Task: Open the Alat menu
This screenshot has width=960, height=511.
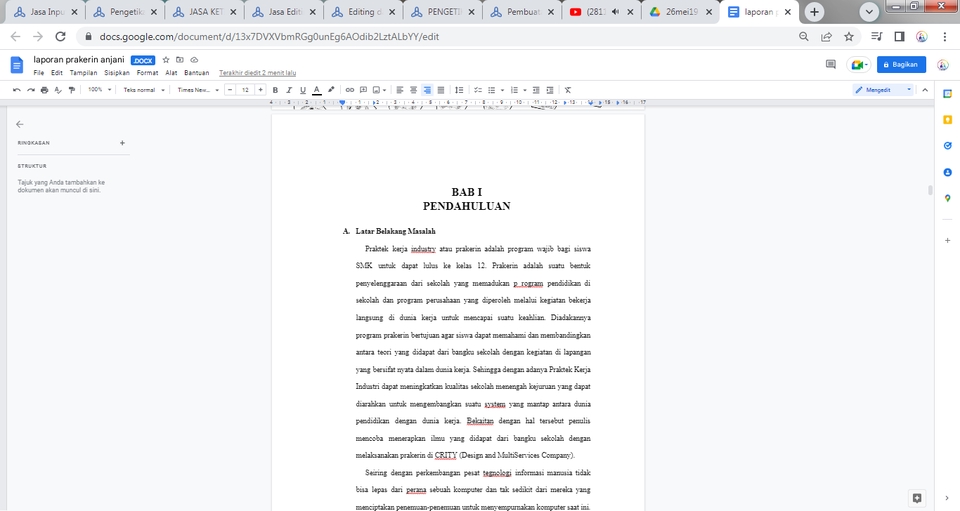Action: coord(171,73)
